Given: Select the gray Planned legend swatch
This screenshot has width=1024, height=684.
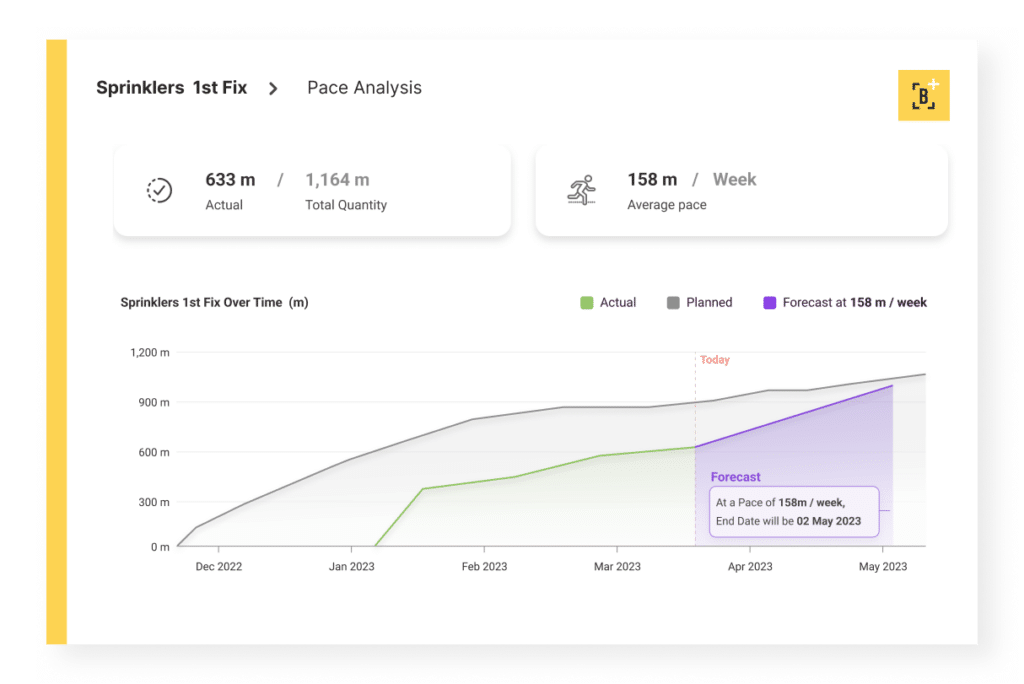Looking at the screenshot, I should point(672,302).
